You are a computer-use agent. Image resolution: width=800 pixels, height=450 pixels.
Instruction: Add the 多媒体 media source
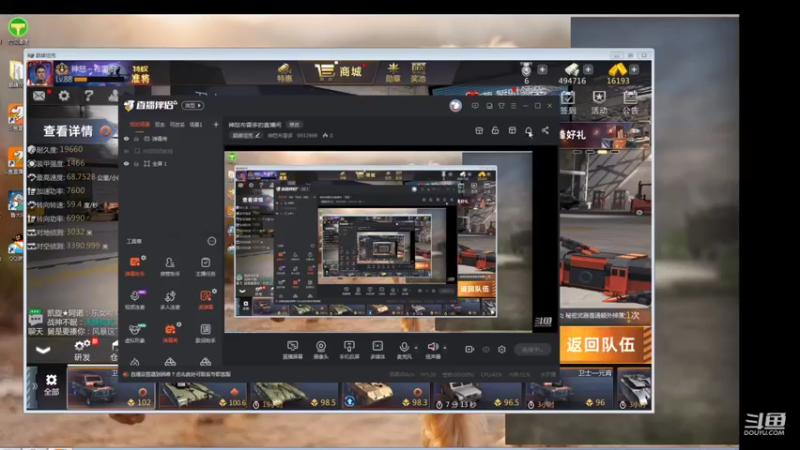[378, 349]
